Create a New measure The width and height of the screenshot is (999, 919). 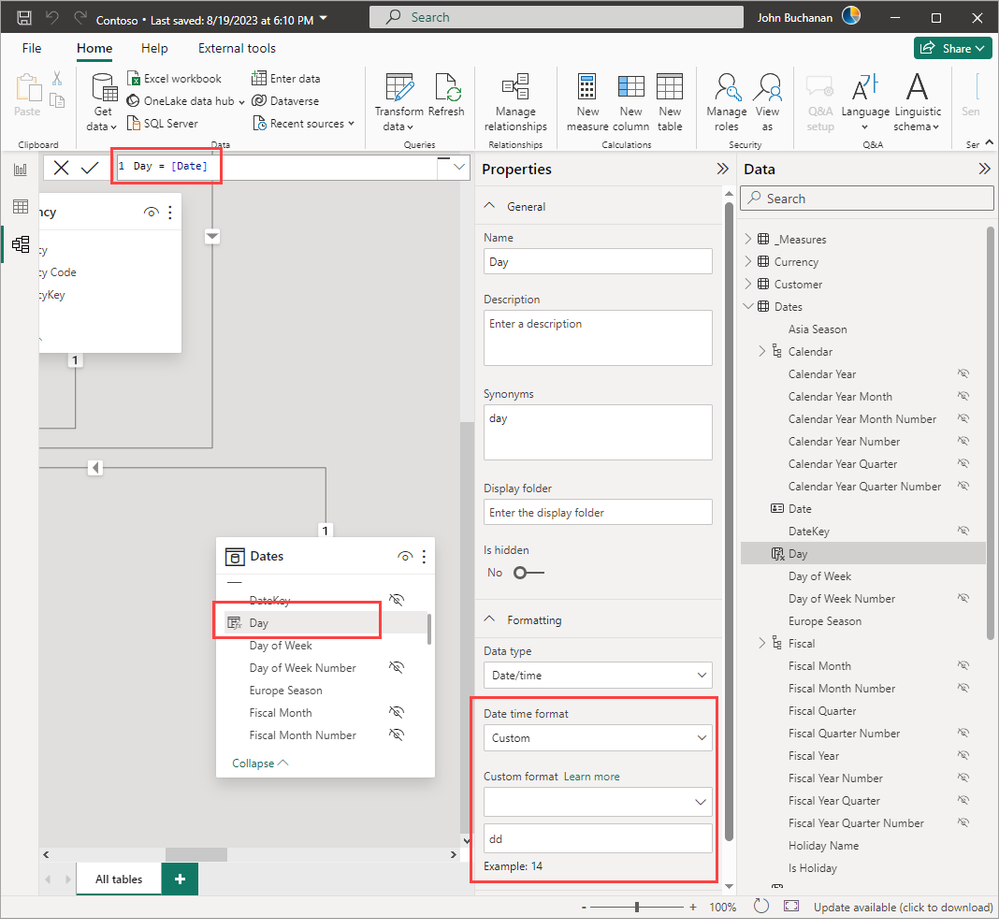click(x=587, y=102)
